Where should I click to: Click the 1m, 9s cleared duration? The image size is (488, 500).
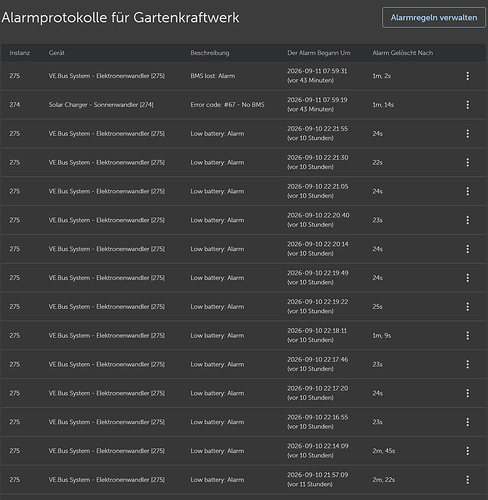point(382,335)
